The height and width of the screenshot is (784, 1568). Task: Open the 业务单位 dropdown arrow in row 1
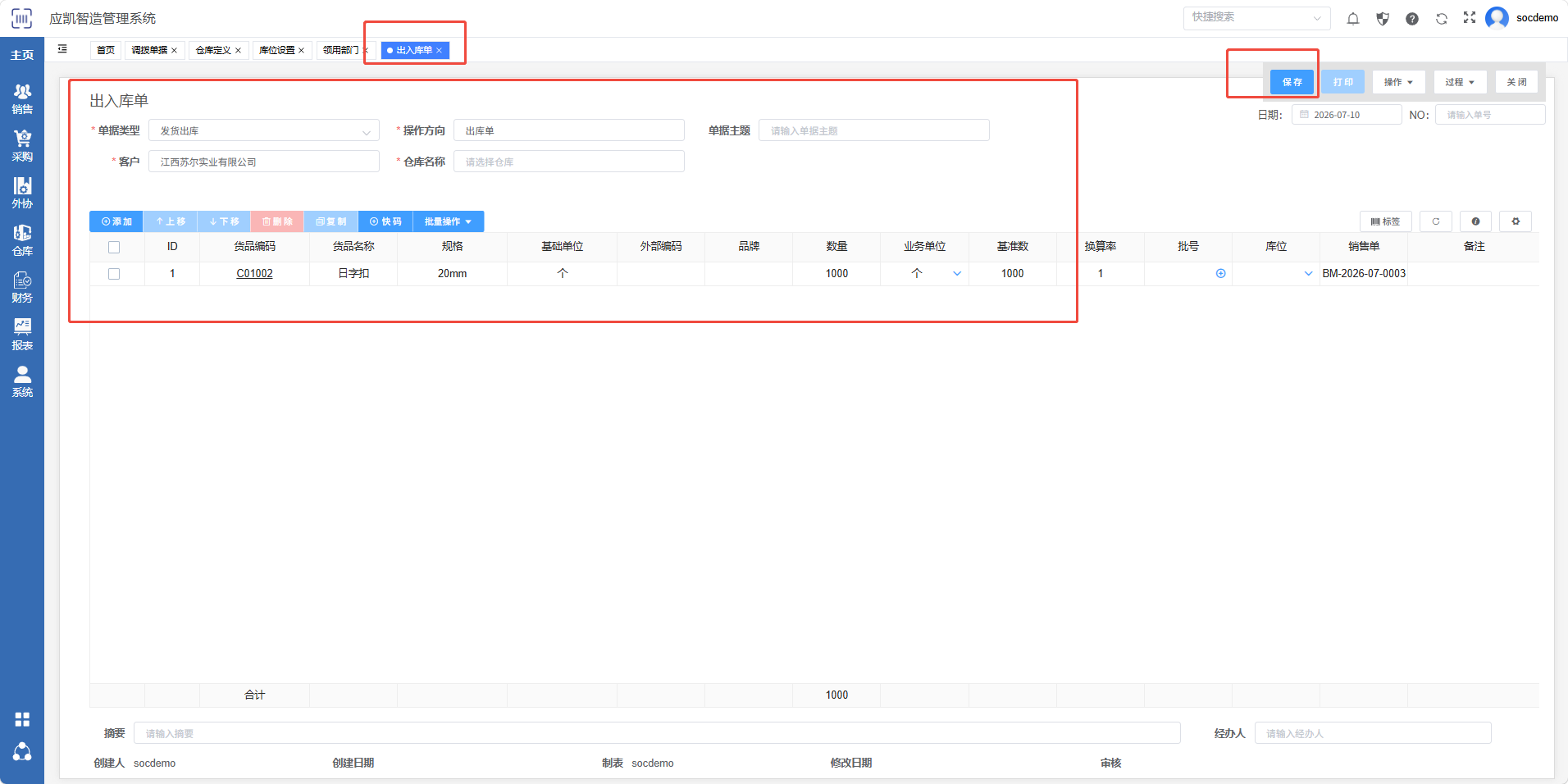[957, 274]
